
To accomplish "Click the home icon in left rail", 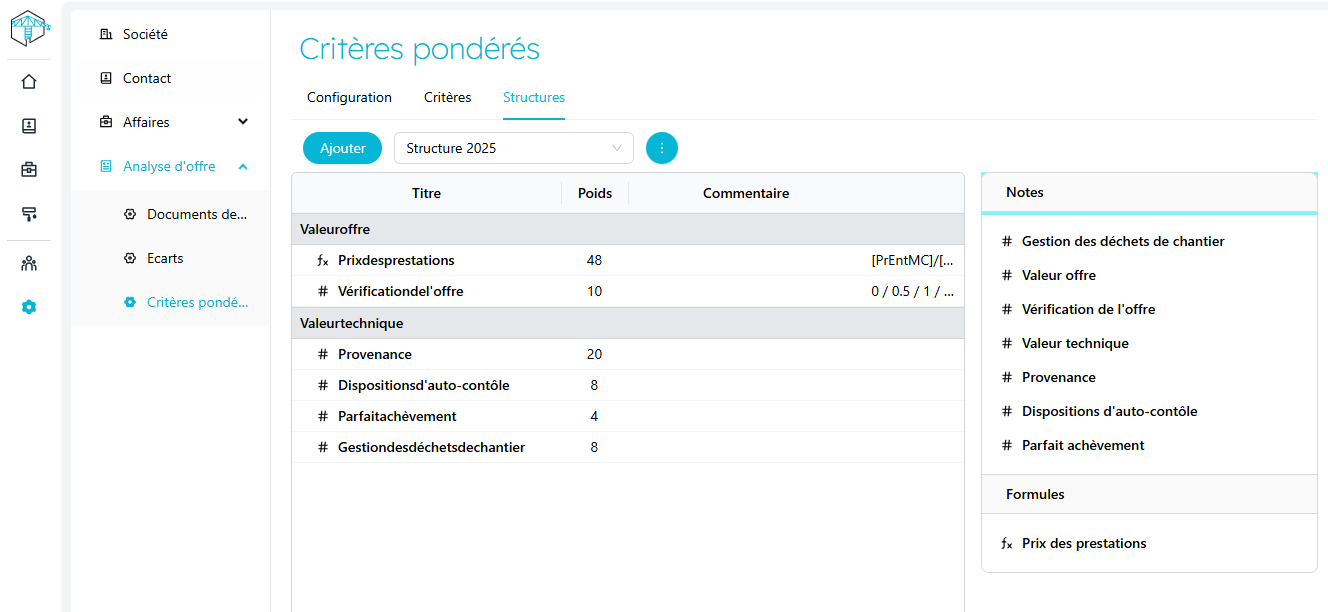I will click(29, 82).
